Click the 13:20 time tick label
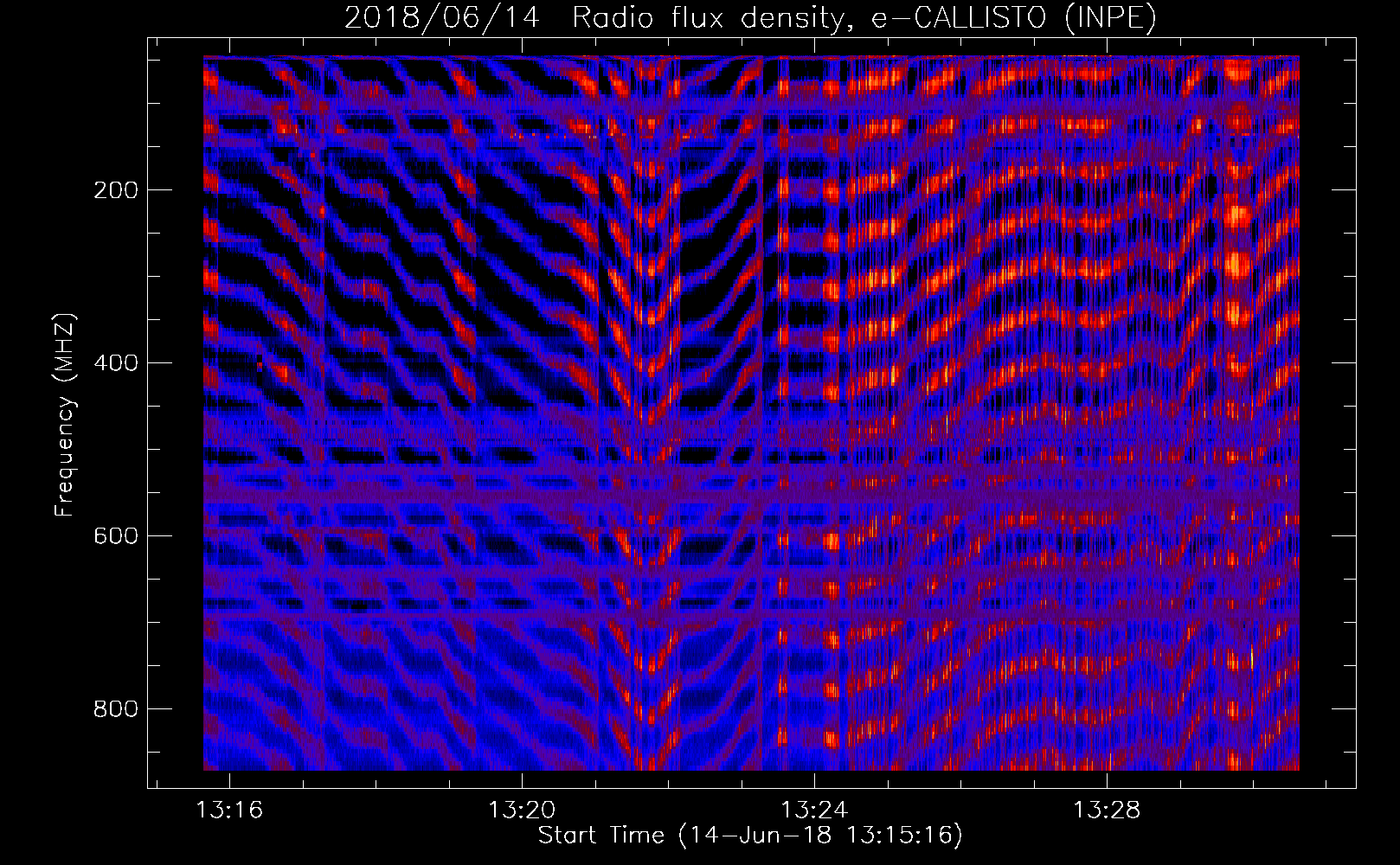The image size is (1400, 865). [522, 811]
